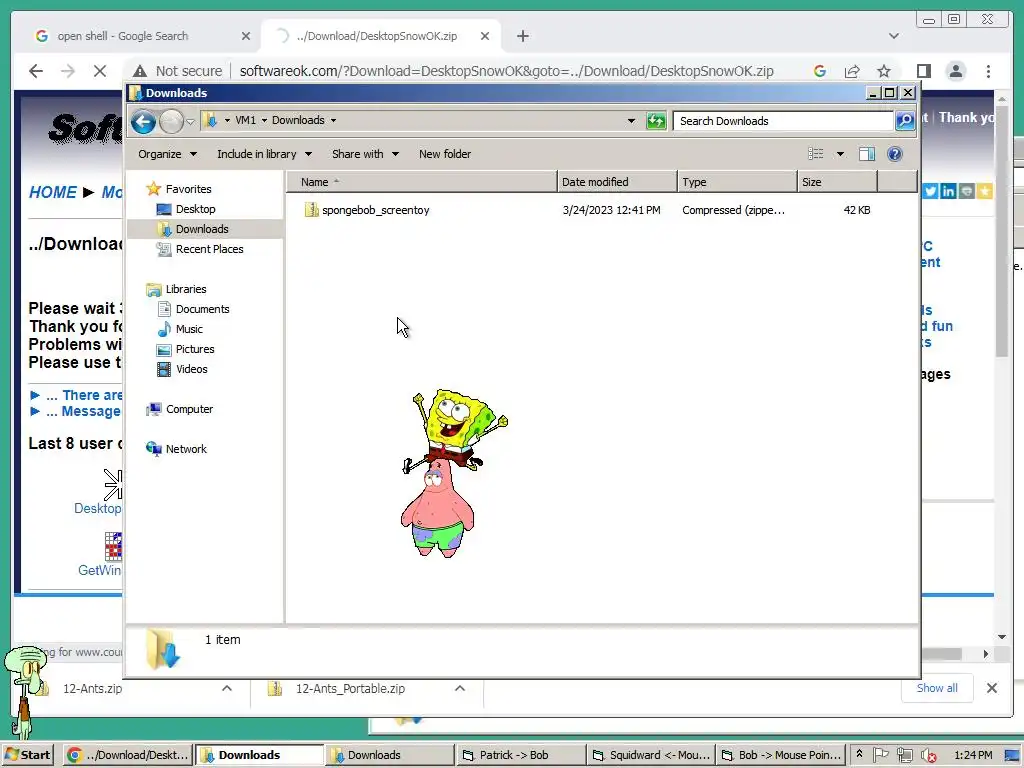Open 12-Ants.zip download options chevron
The height and width of the screenshot is (768, 1024).
pyautogui.click(x=227, y=688)
